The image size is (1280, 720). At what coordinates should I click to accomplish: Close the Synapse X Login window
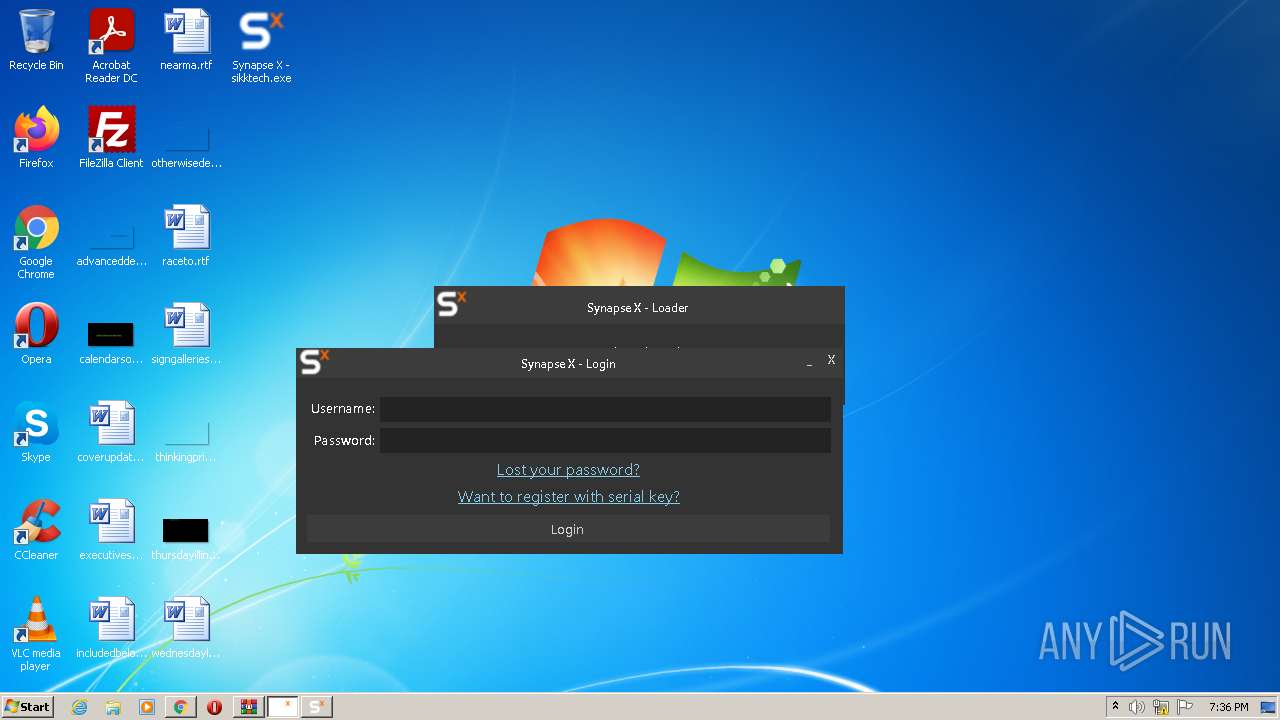pos(831,360)
